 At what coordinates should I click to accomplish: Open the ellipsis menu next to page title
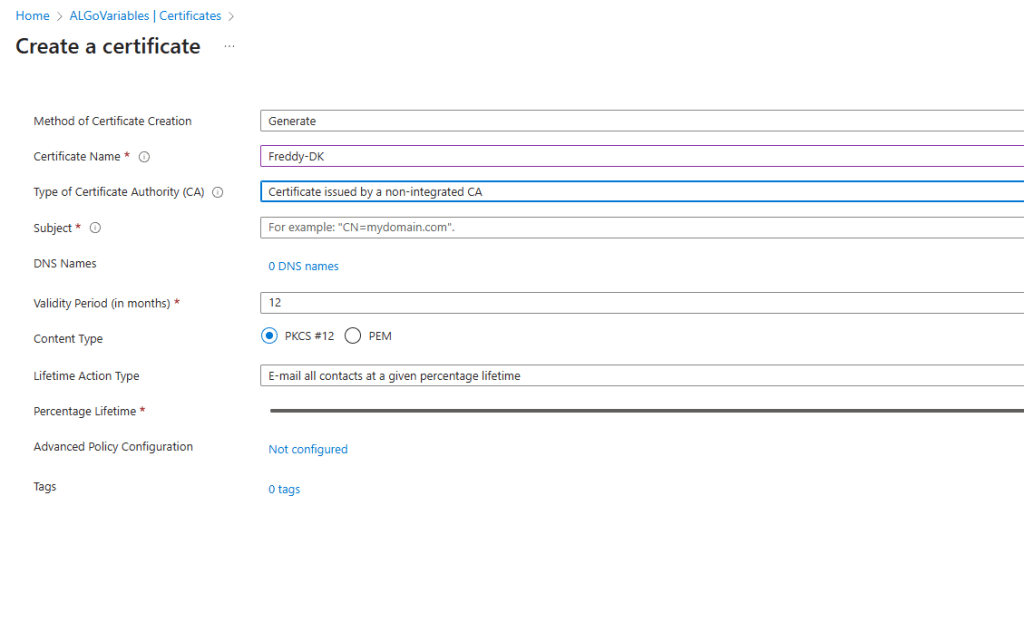[x=229, y=47]
